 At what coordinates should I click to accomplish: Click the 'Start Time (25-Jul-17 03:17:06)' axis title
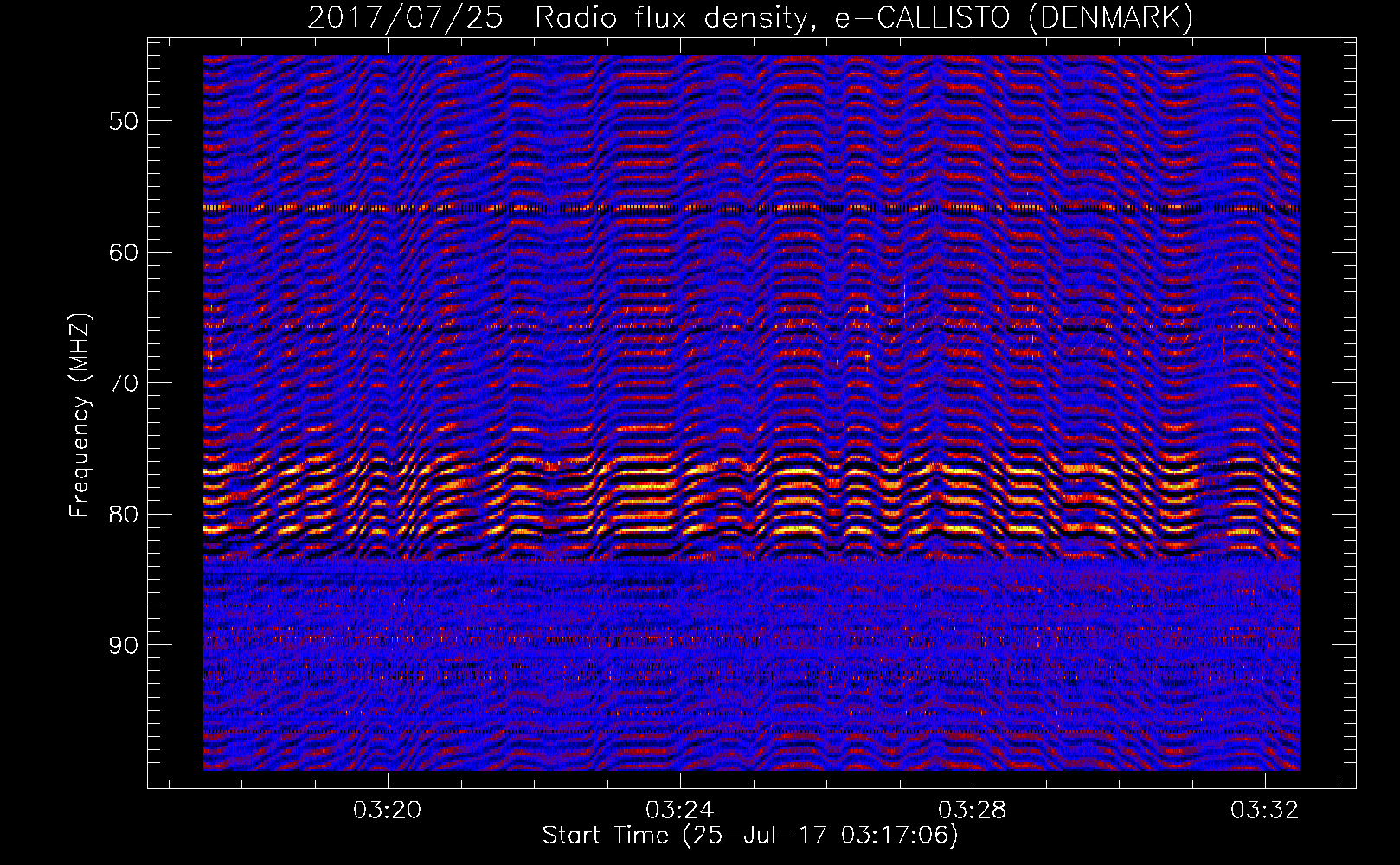(750, 836)
